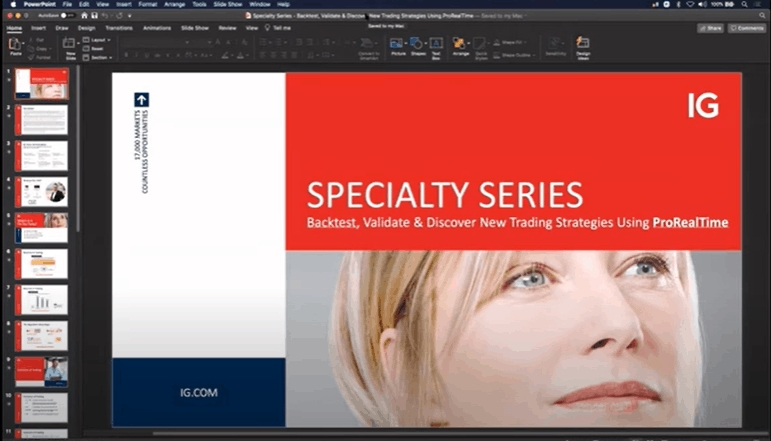Open the volume control in menu bar
Viewport: 771px width, 441px height.
pos(702,4)
